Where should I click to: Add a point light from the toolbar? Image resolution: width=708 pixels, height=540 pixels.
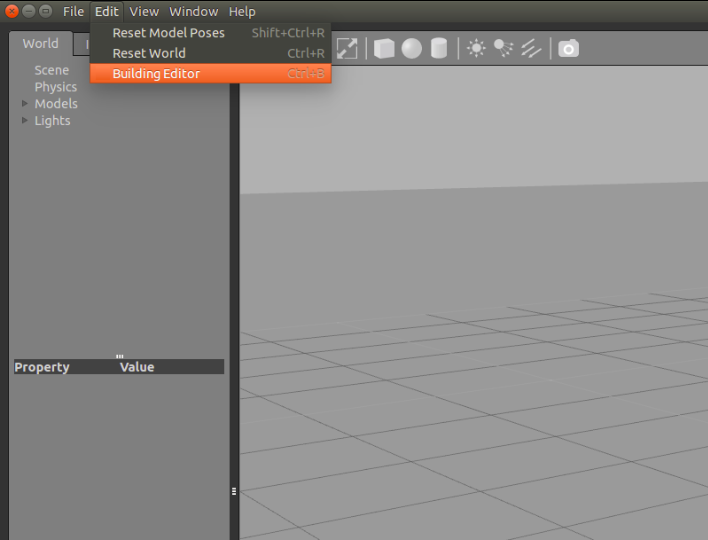476,48
